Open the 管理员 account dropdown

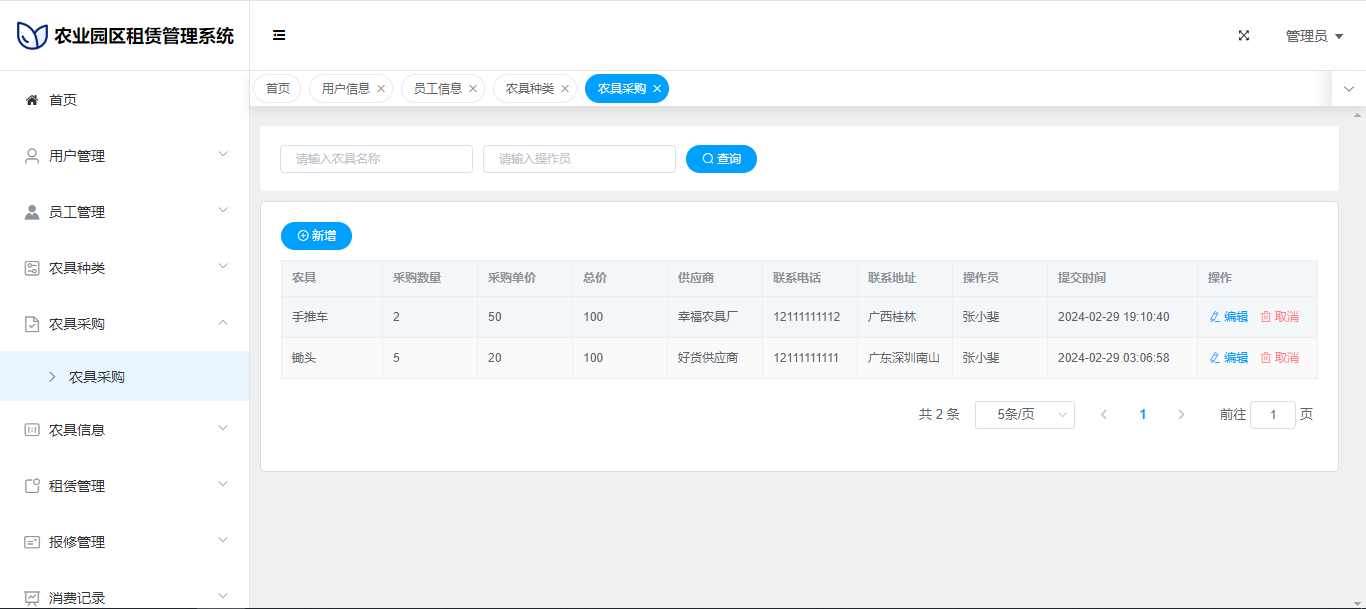(1313, 36)
